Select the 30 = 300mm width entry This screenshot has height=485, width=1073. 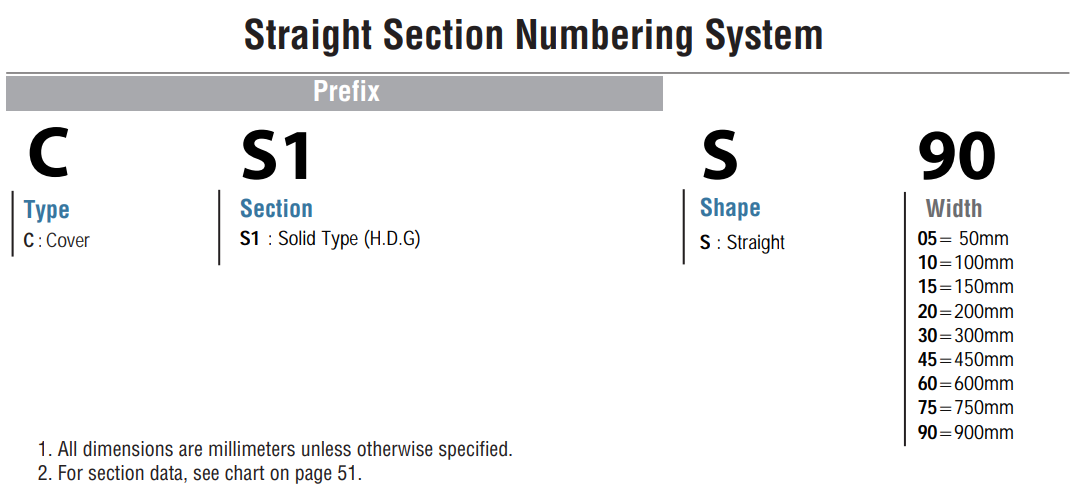[966, 336]
